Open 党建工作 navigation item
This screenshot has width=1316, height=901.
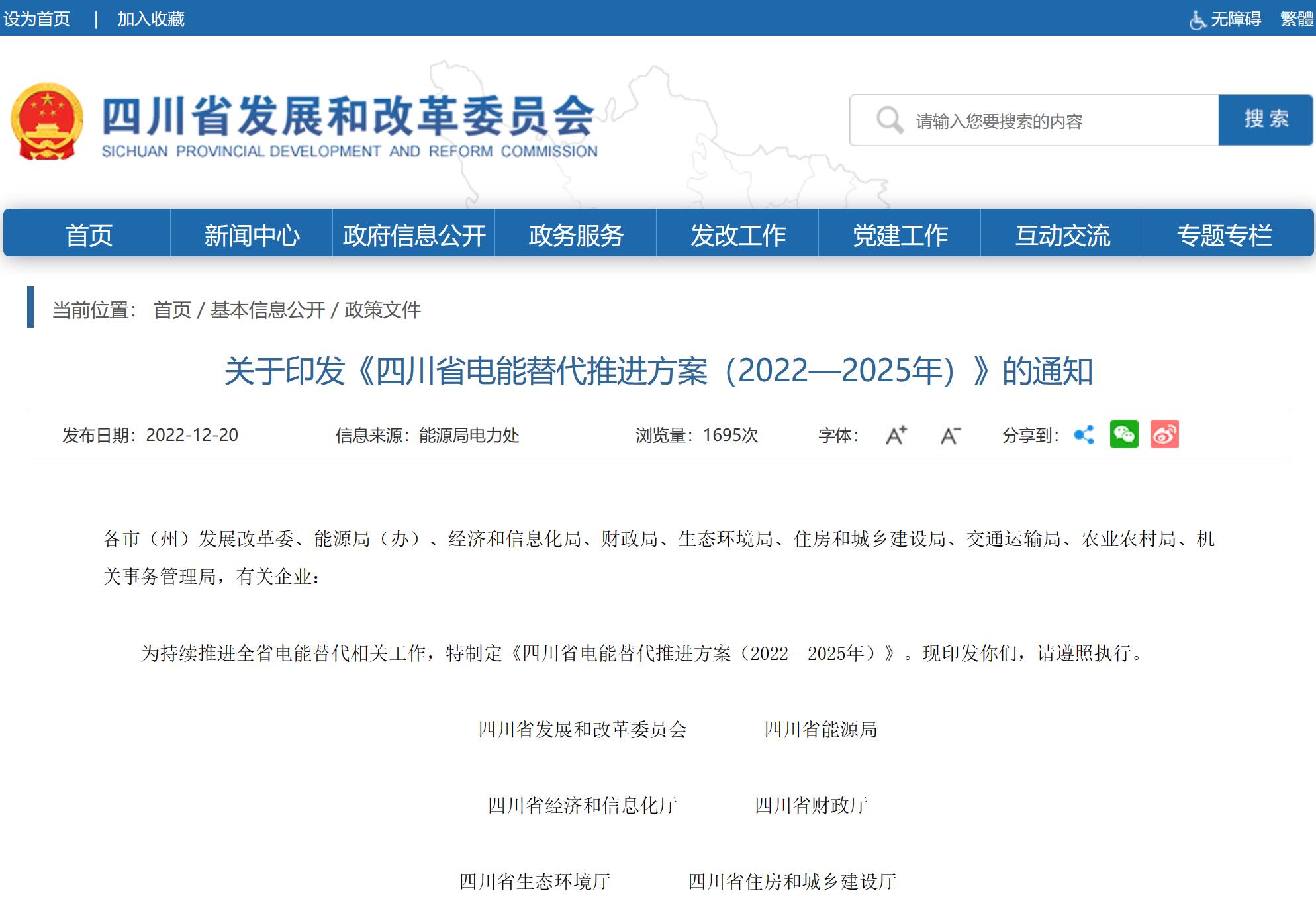900,235
